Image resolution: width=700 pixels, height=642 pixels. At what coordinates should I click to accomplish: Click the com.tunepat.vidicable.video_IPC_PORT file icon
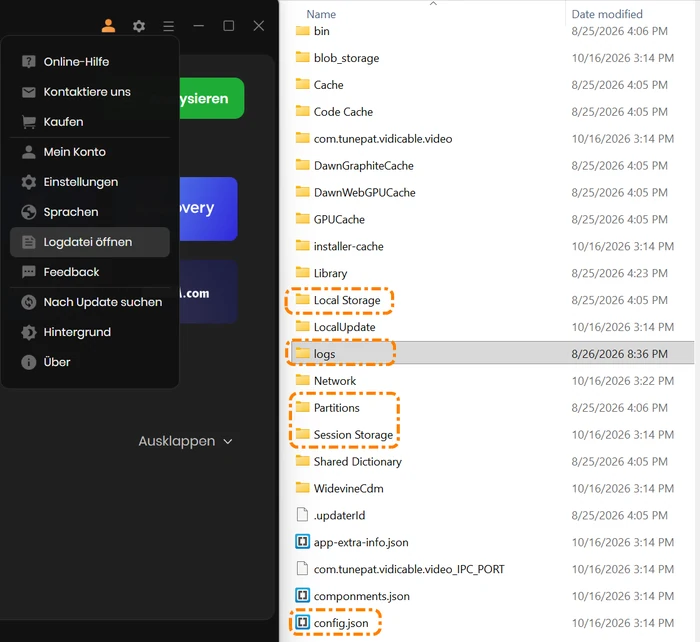coord(302,568)
